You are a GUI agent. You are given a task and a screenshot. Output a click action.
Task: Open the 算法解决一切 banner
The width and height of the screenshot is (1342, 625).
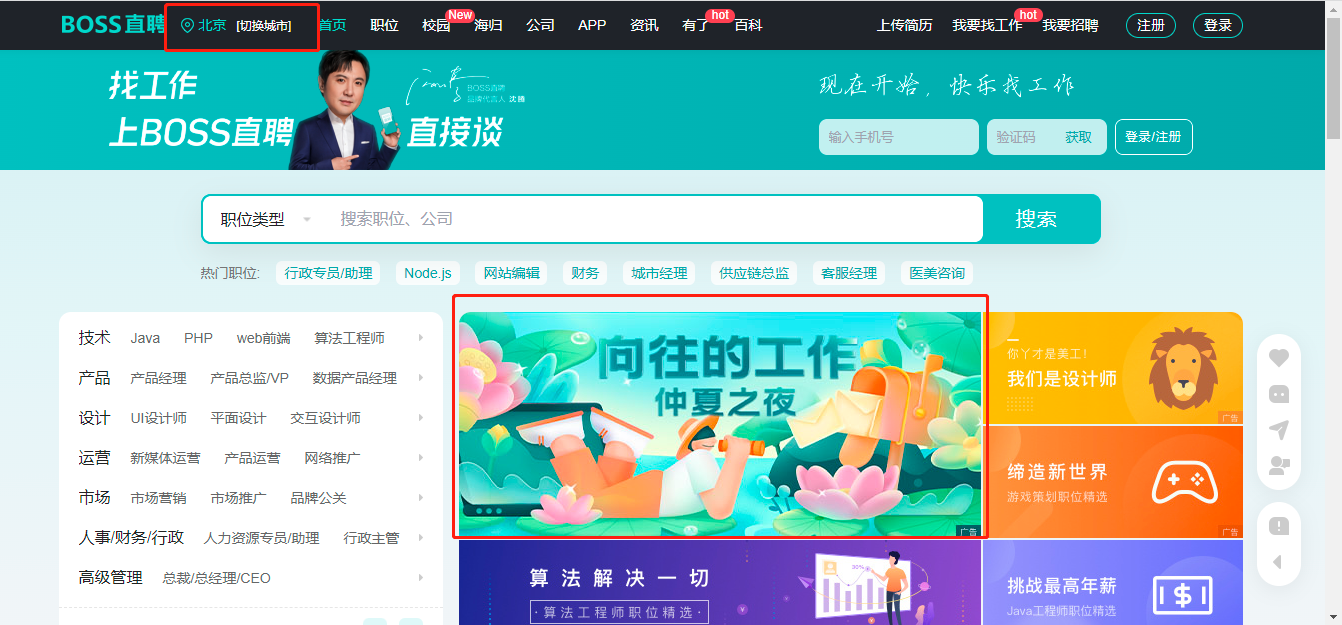point(720,583)
